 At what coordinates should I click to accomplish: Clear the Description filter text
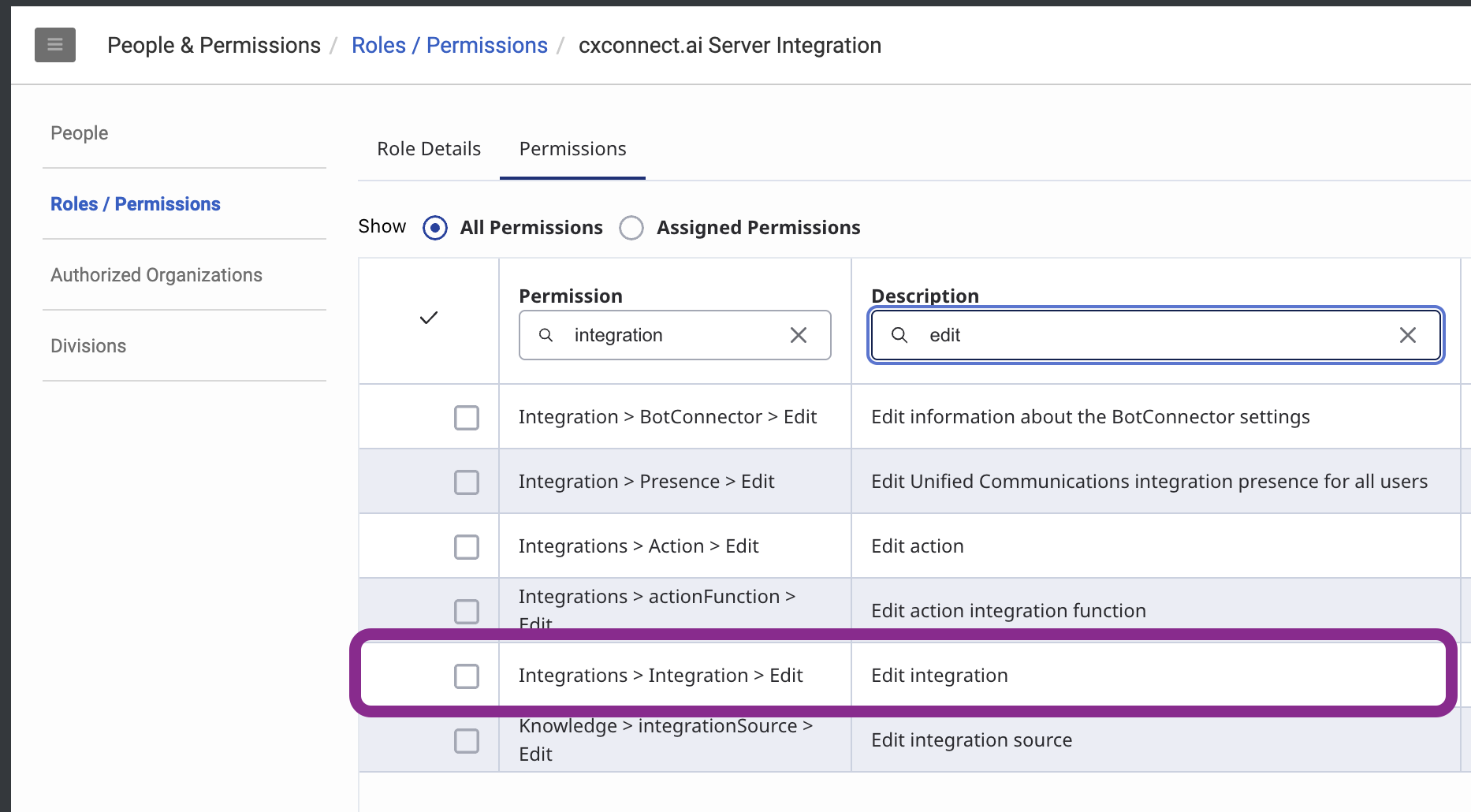click(1407, 335)
